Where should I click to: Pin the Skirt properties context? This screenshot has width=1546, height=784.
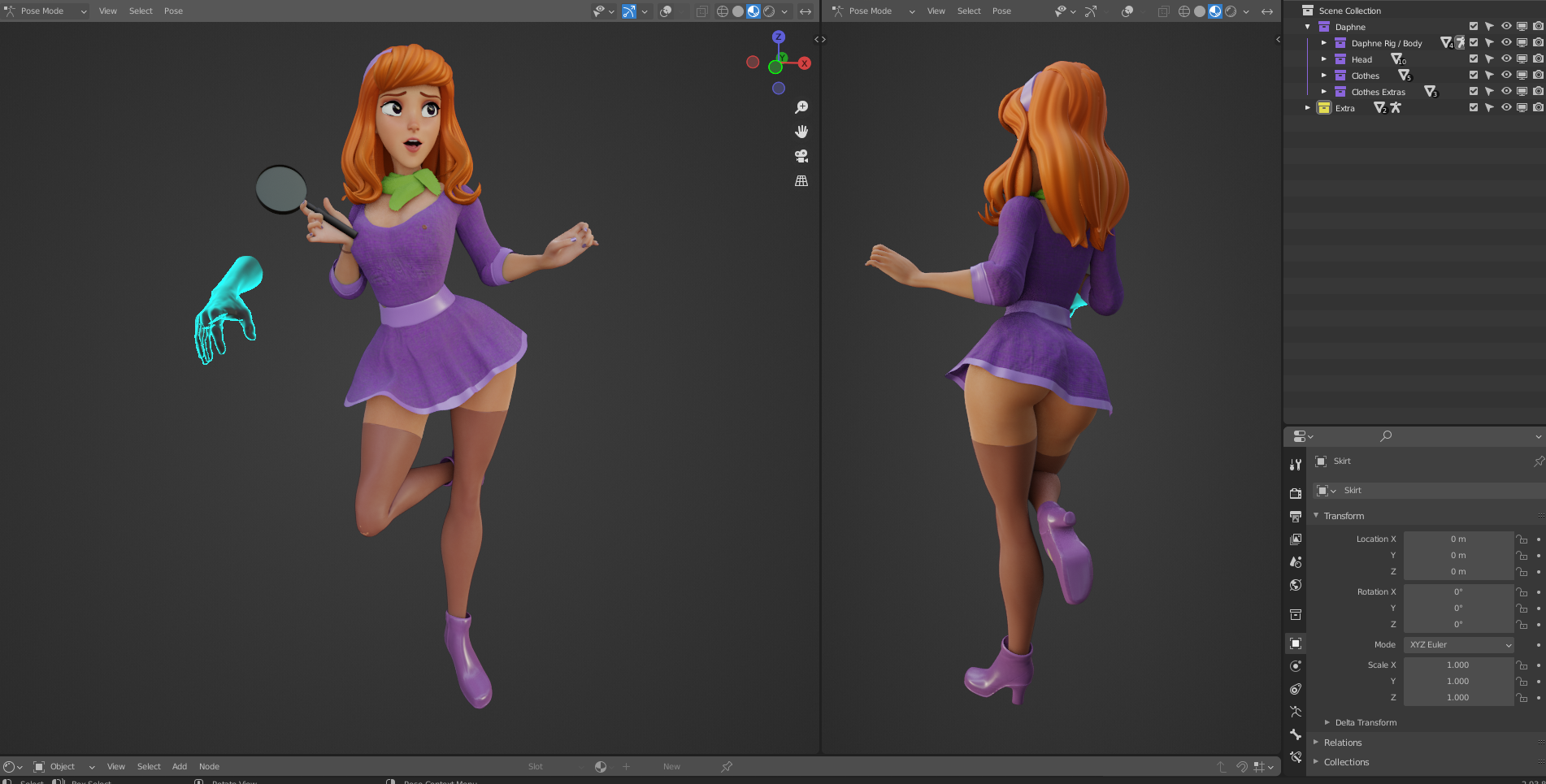[1539, 461]
